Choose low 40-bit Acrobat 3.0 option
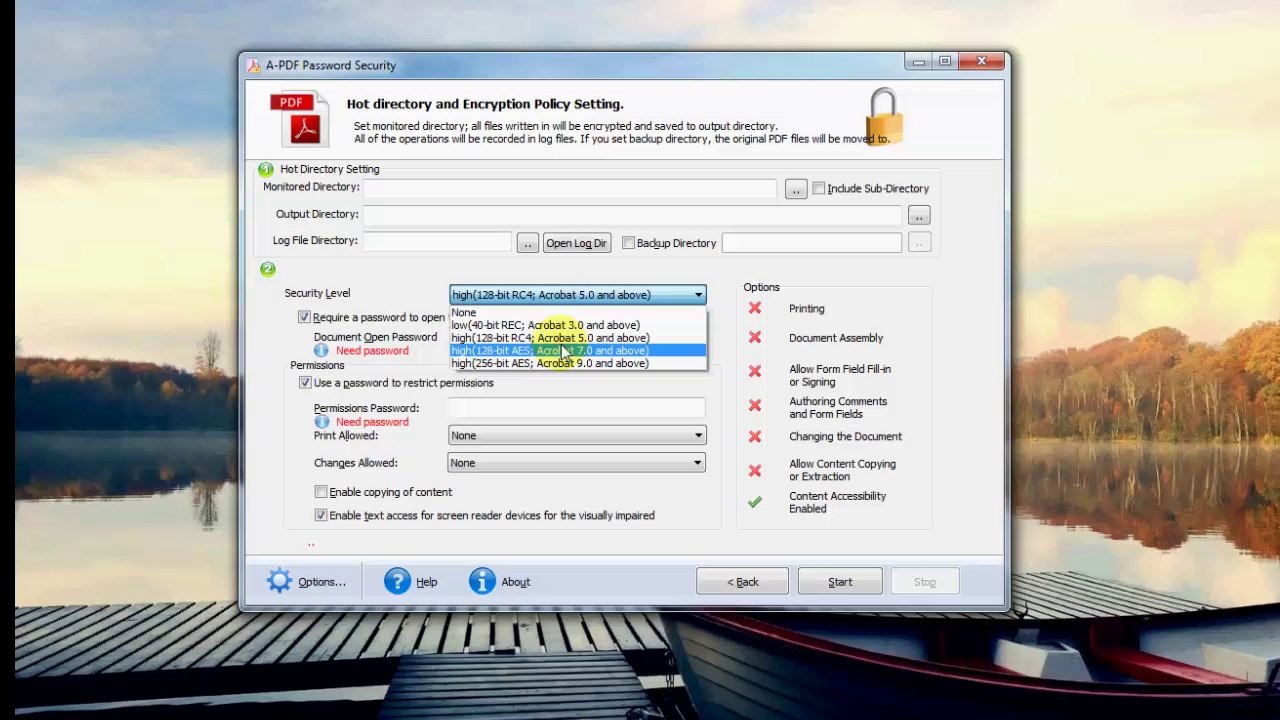 (578, 325)
